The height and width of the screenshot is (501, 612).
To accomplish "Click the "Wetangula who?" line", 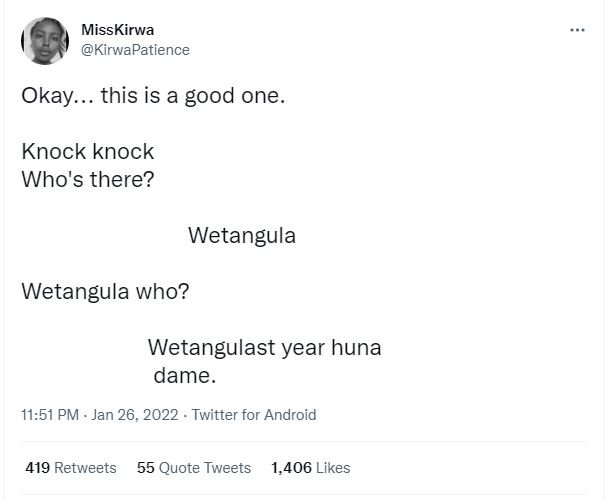I will (105, 293).
